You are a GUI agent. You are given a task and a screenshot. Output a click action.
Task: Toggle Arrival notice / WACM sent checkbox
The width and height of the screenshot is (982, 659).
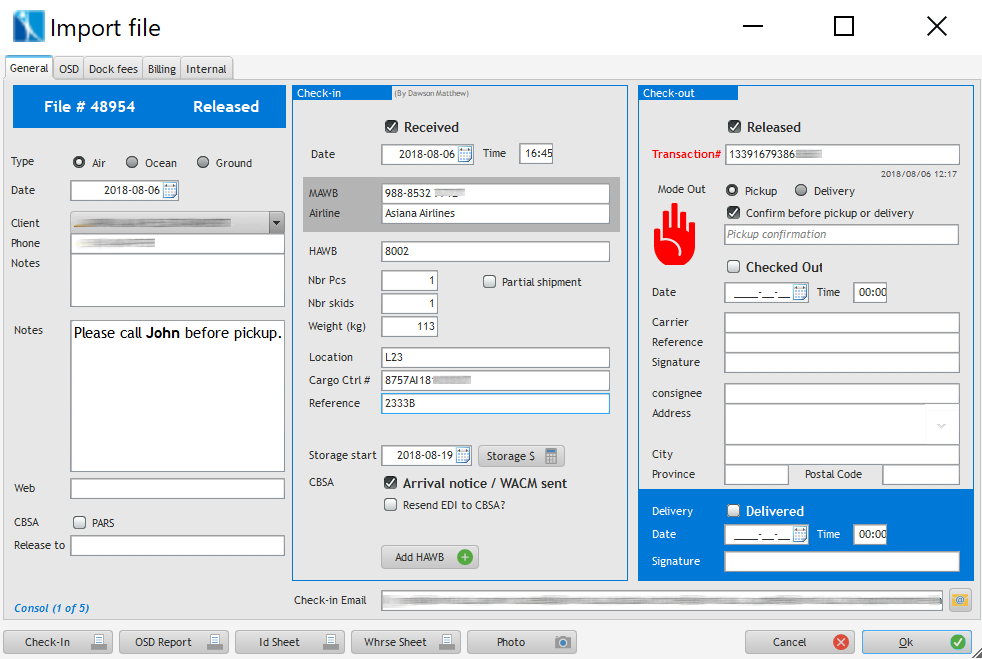point(390,482)
